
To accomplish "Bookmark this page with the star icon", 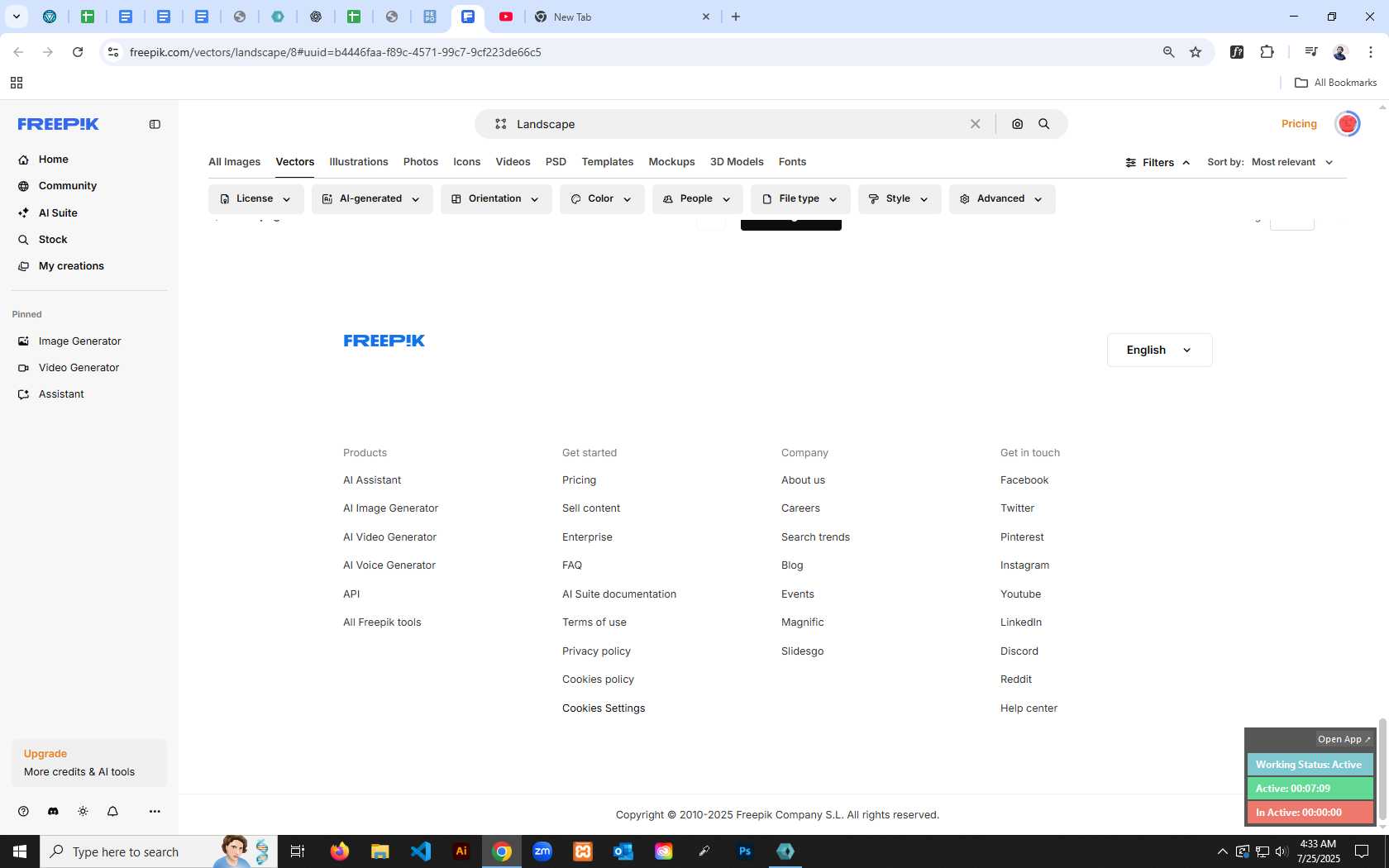I will (1196, 52).
